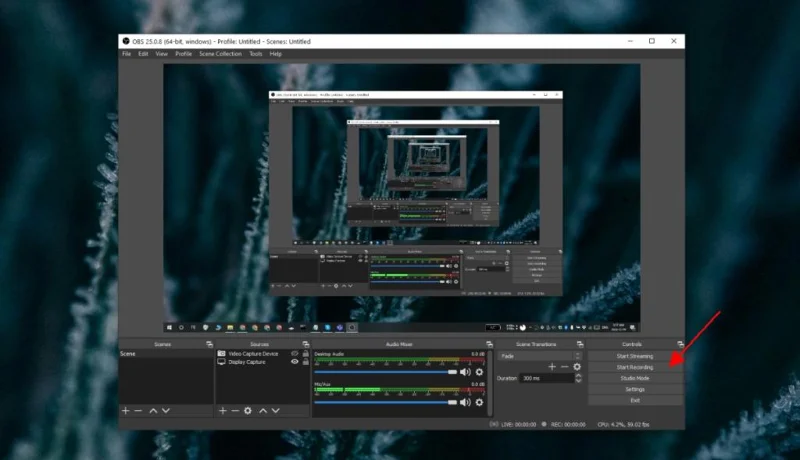Click the Exit button
Image resolution: width=800 pixels, height=460 pixels.
point(635,400)
